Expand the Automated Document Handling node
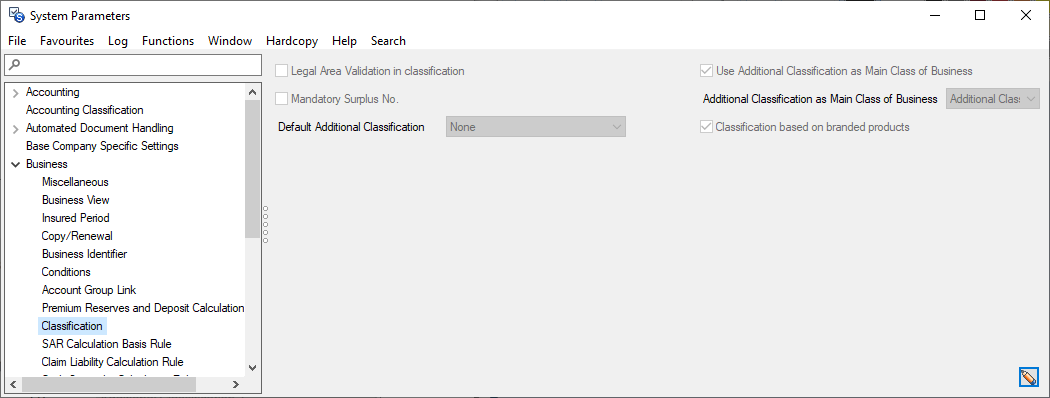The height and width of the screenshot is (398, 1050). (x=15, y=128)
